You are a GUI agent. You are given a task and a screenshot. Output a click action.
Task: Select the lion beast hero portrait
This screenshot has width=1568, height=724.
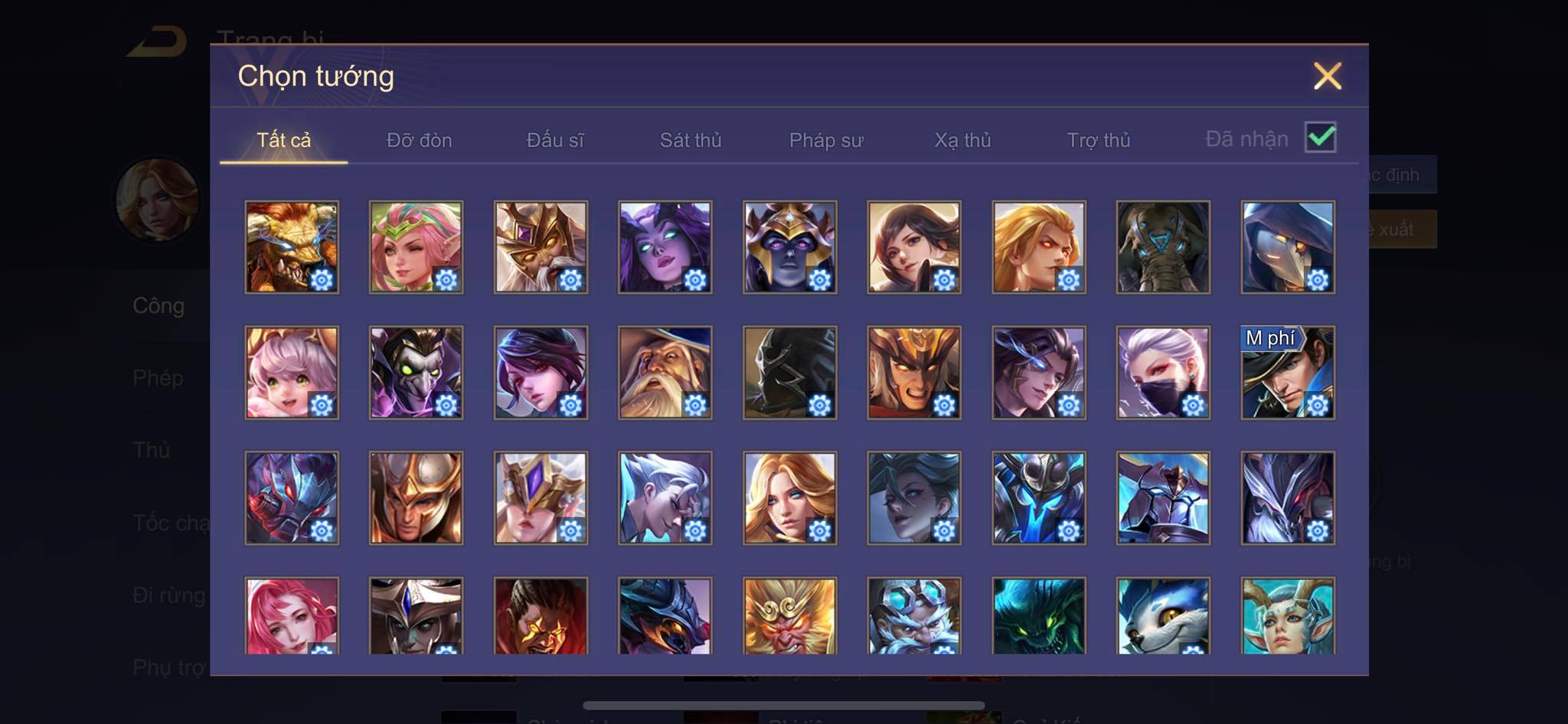[x=292, y=247]
